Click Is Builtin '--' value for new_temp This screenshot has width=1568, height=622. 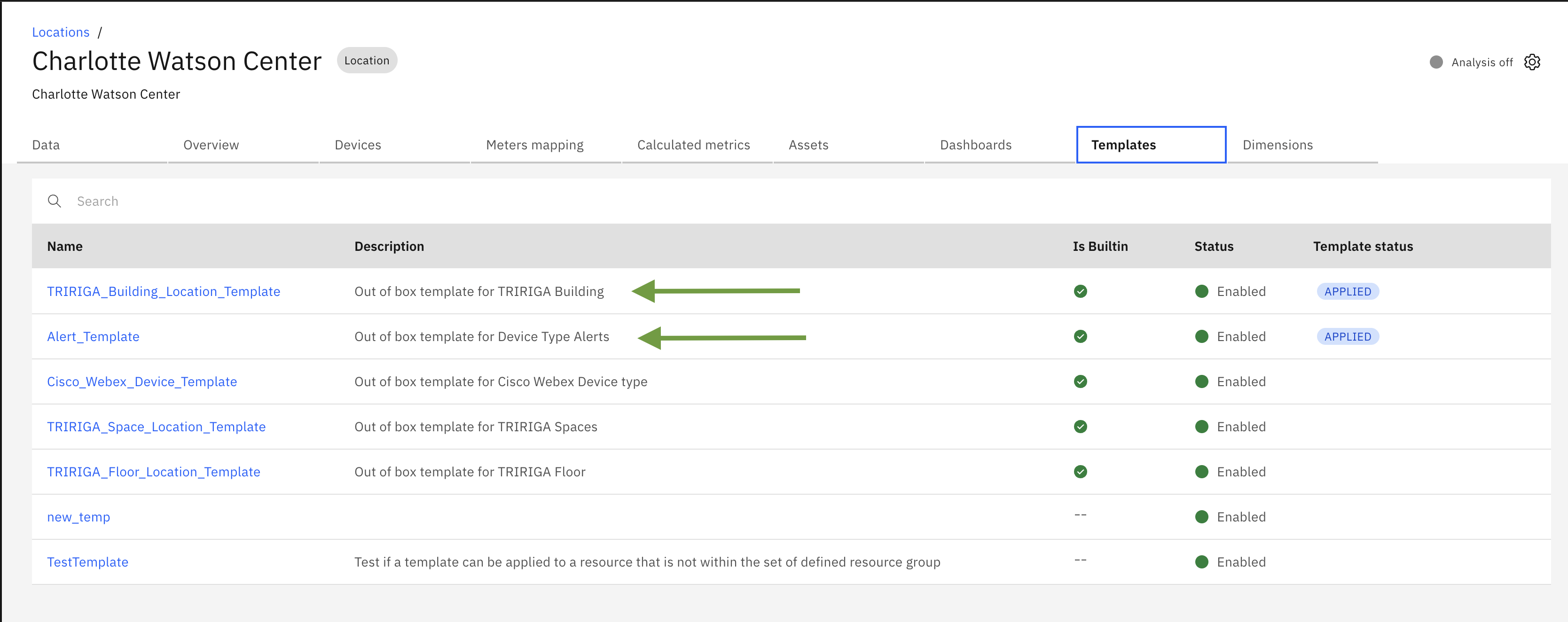click(1081, 515)
